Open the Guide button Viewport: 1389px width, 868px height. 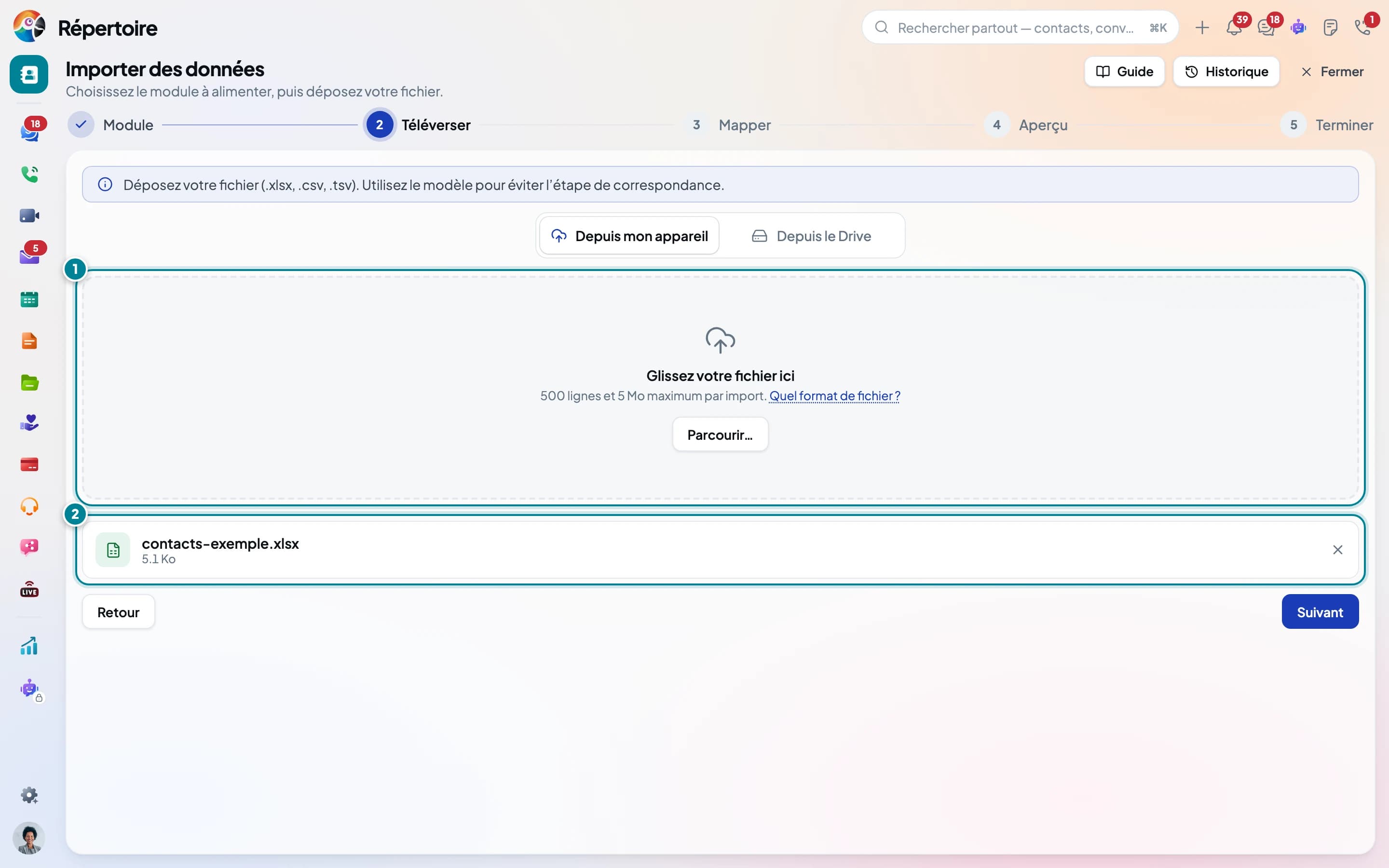1124,72
